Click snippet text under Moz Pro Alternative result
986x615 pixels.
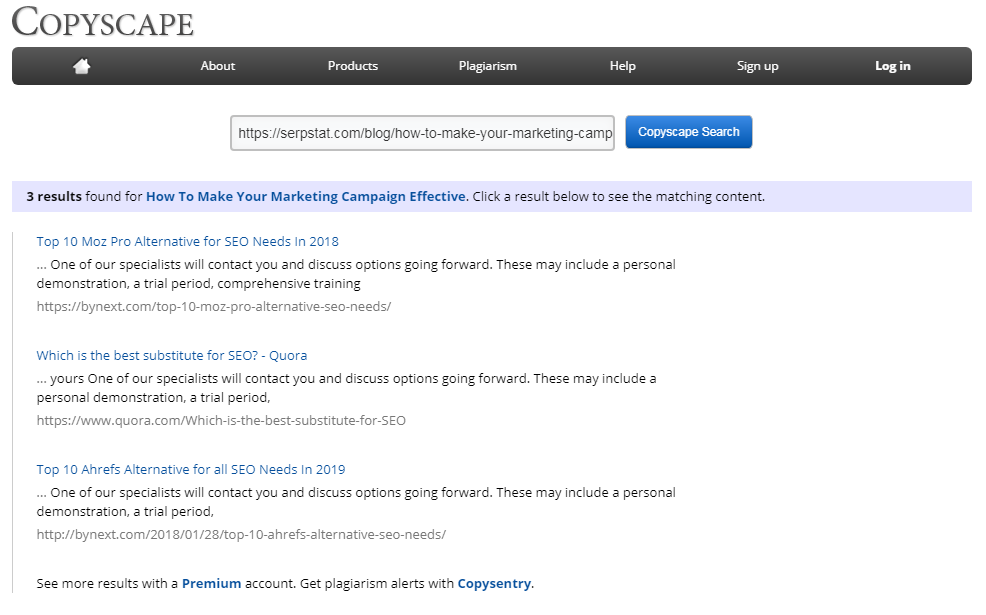[x=356, y=274]
